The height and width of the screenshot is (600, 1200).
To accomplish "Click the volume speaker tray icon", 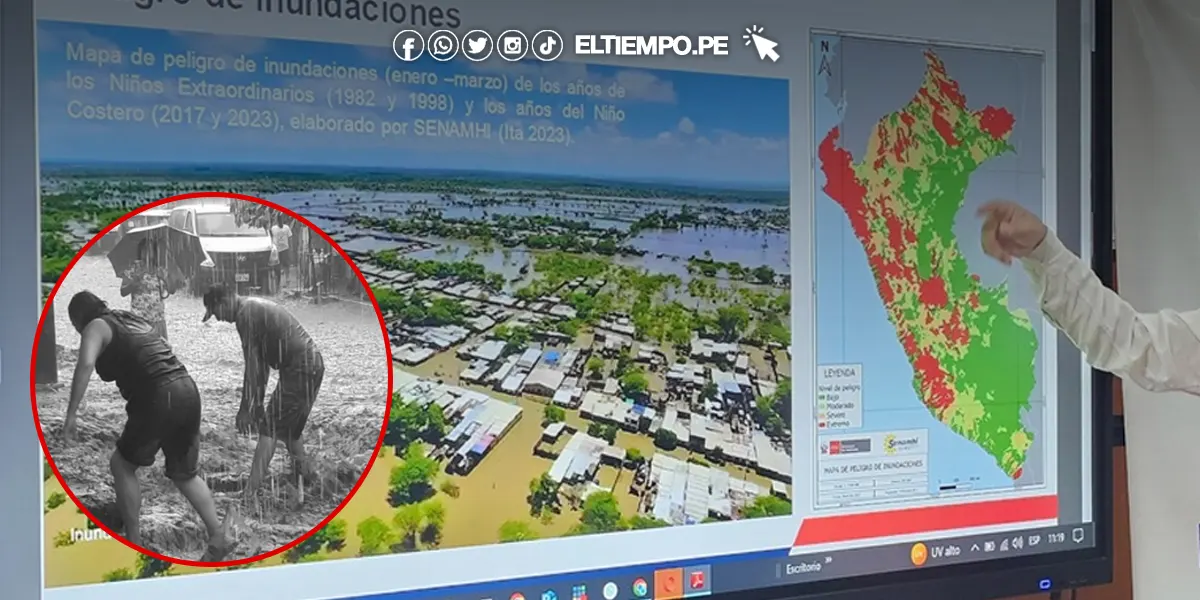I will click(1019, 545).
